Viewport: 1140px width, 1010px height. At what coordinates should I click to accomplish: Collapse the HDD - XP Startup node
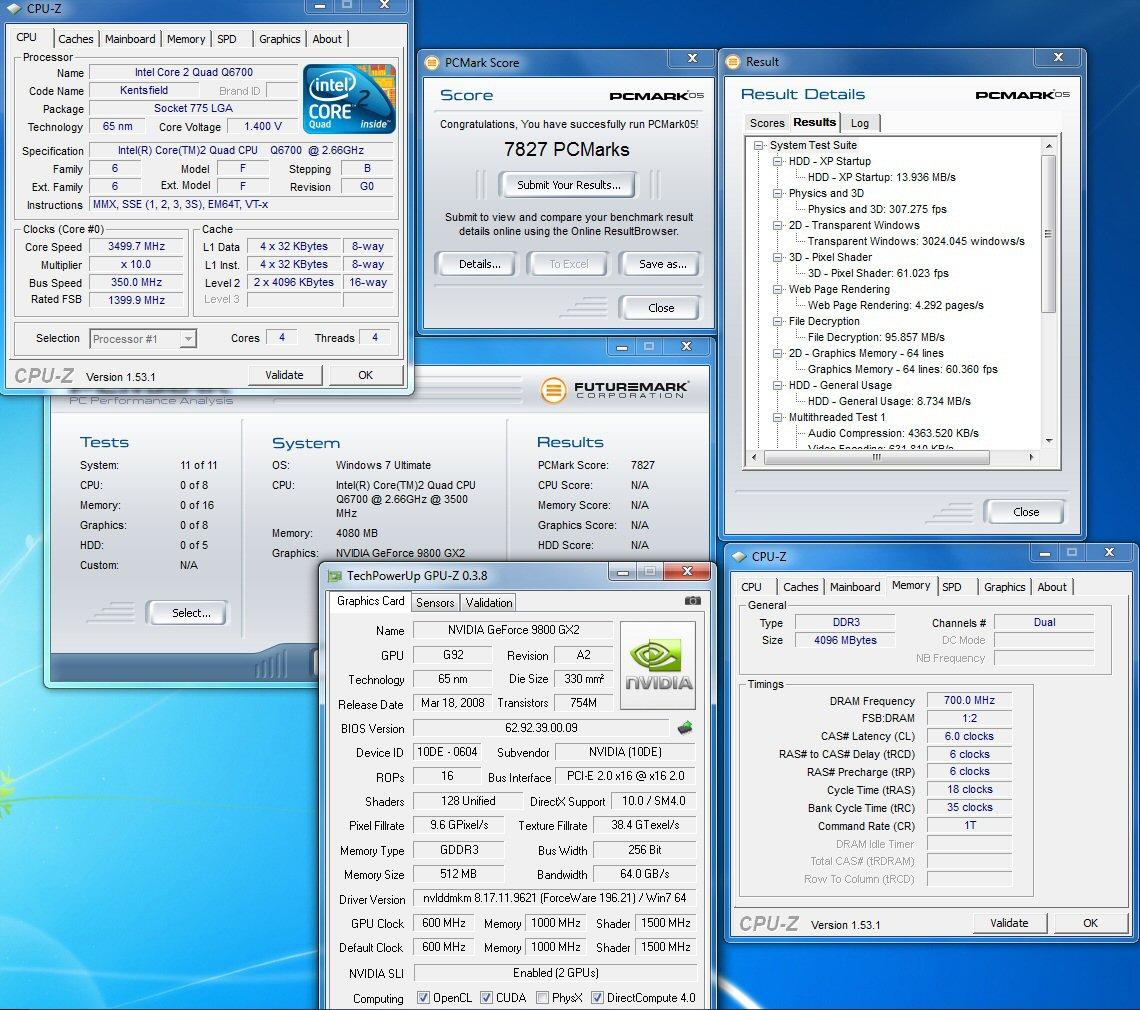pyautogui.click(x=777, y=161)
